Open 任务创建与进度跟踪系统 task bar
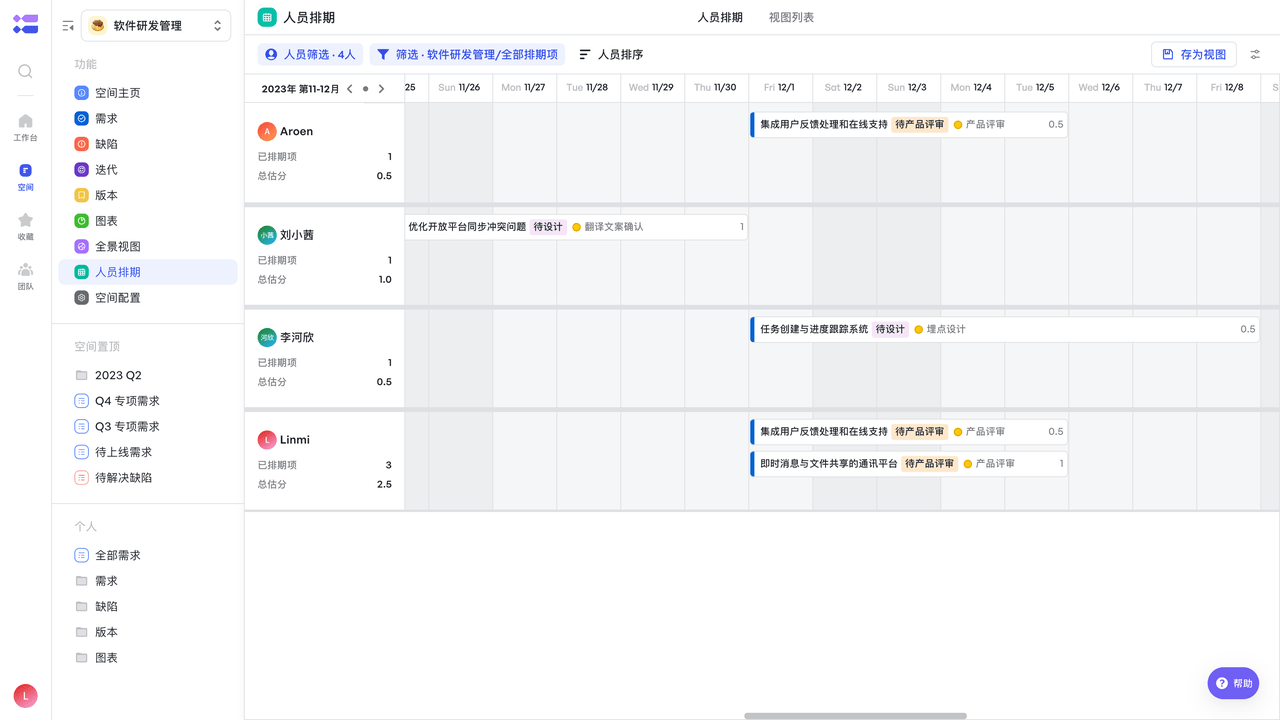Viewport: 1280px width, 720px height. [1004, 329]
